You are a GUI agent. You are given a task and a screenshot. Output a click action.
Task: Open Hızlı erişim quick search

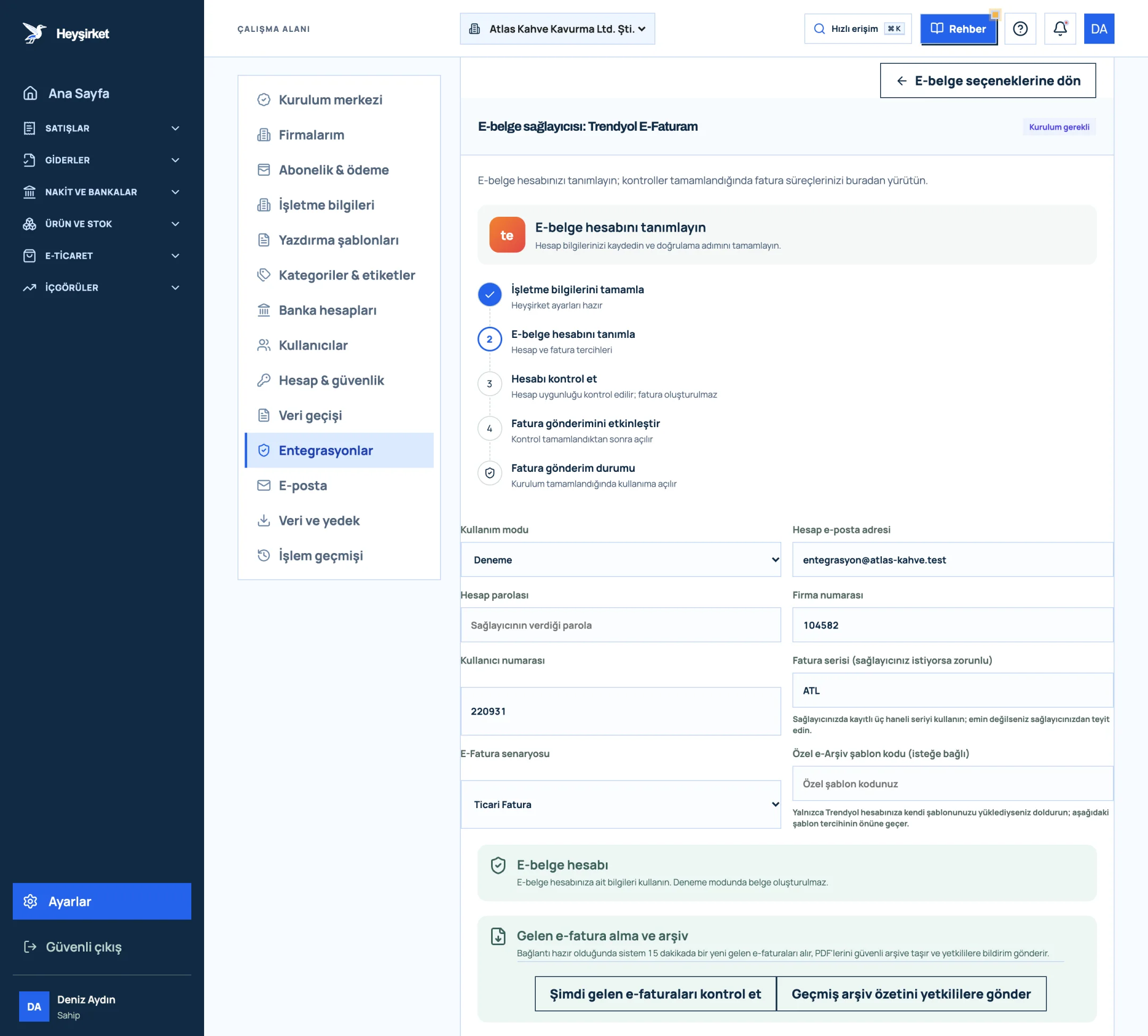(858, 29)
